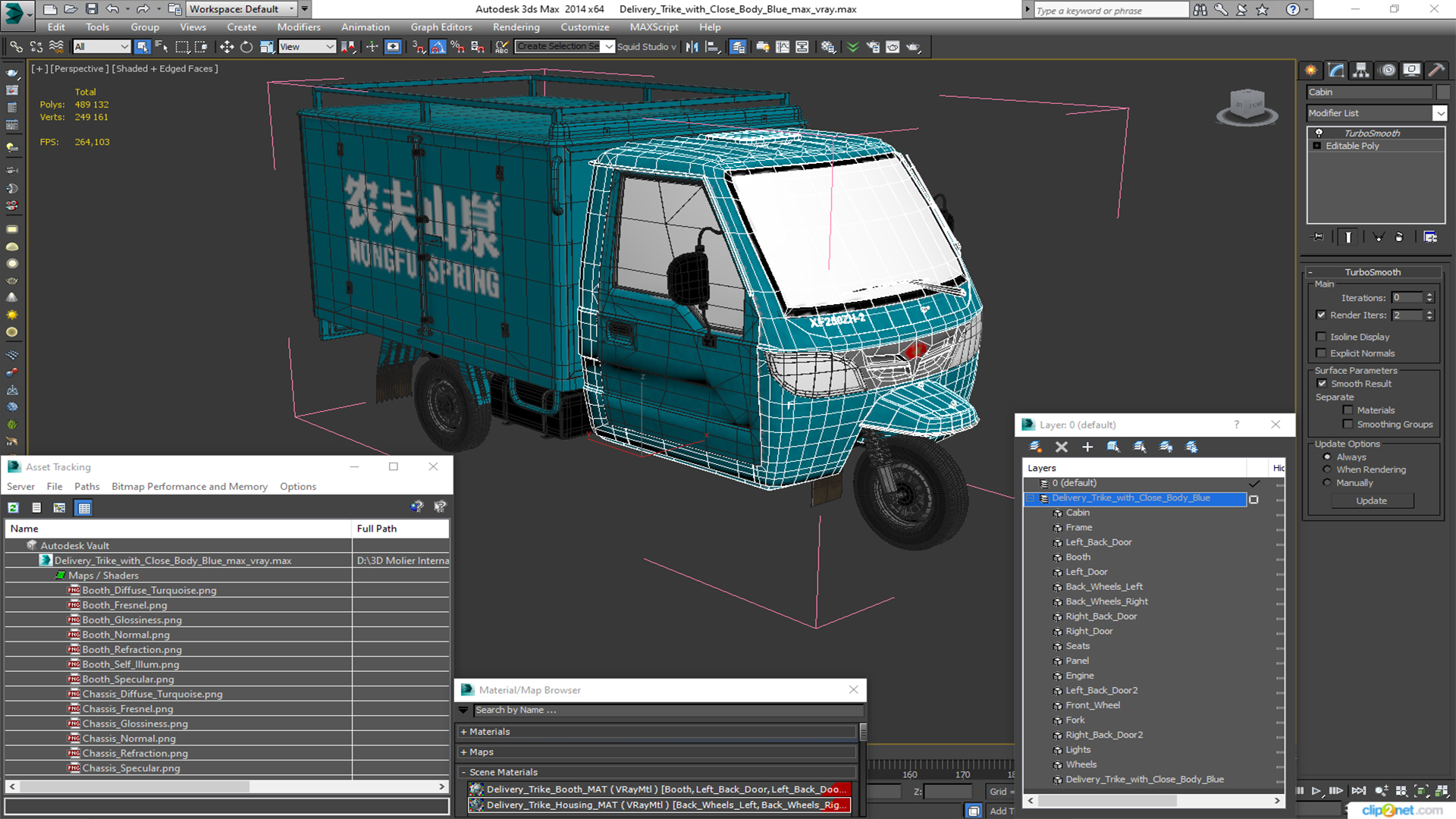Open Paths menu in Asset Tracking
This screenshot has width=1456, height=819.
pyautogui.click(x=86, y=487)
